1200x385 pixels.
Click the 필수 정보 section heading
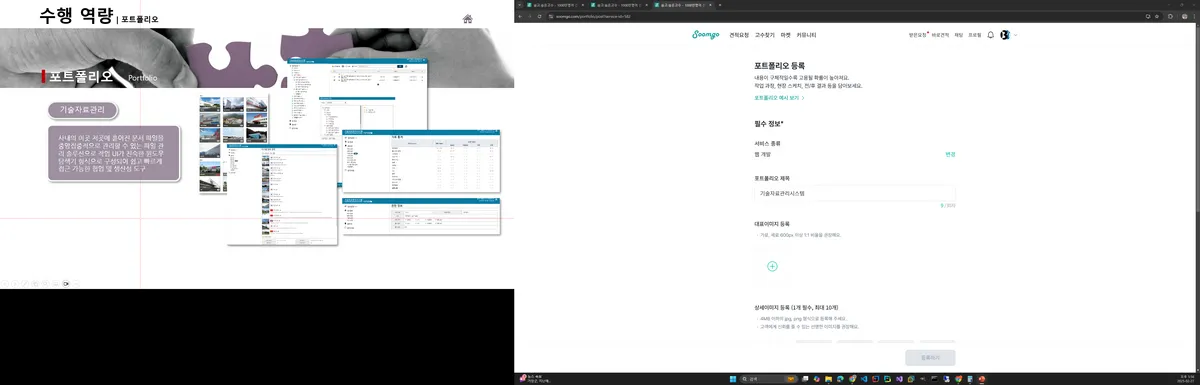pyautogui.click(x=768, y=123)
